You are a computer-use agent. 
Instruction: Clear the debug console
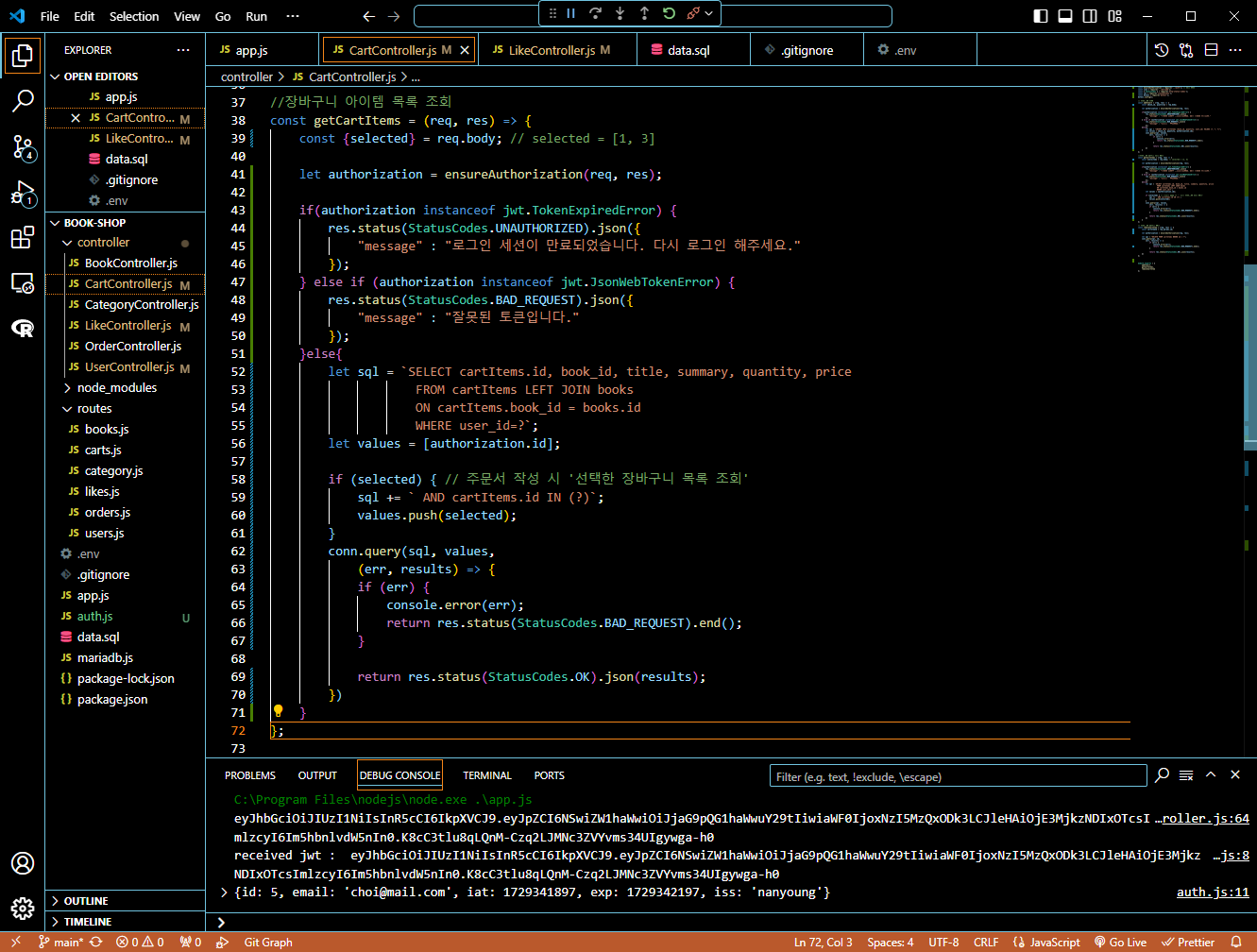(x=1186, y=775)
